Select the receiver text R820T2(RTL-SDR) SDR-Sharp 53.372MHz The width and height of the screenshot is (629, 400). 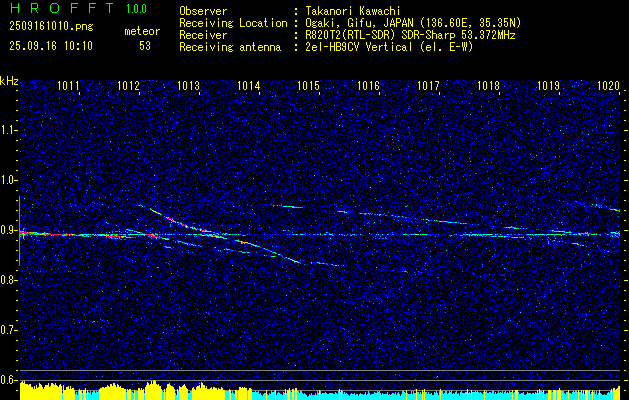coord(410,35)
